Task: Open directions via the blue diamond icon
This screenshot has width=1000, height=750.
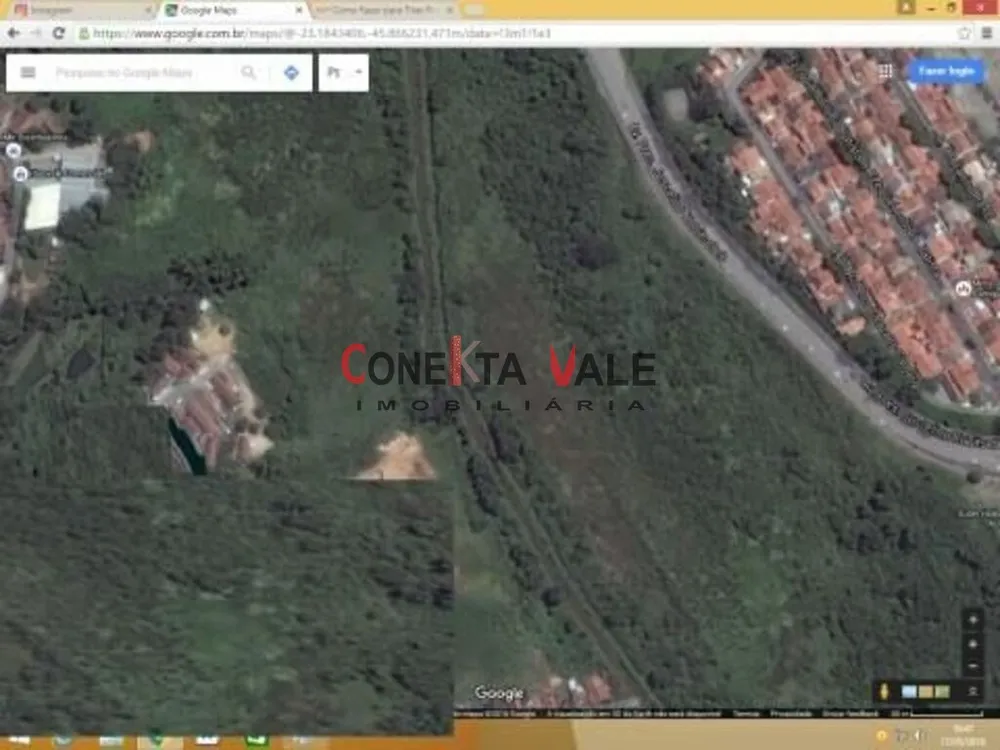Action: pyautogui.click(x=291, y=72)
